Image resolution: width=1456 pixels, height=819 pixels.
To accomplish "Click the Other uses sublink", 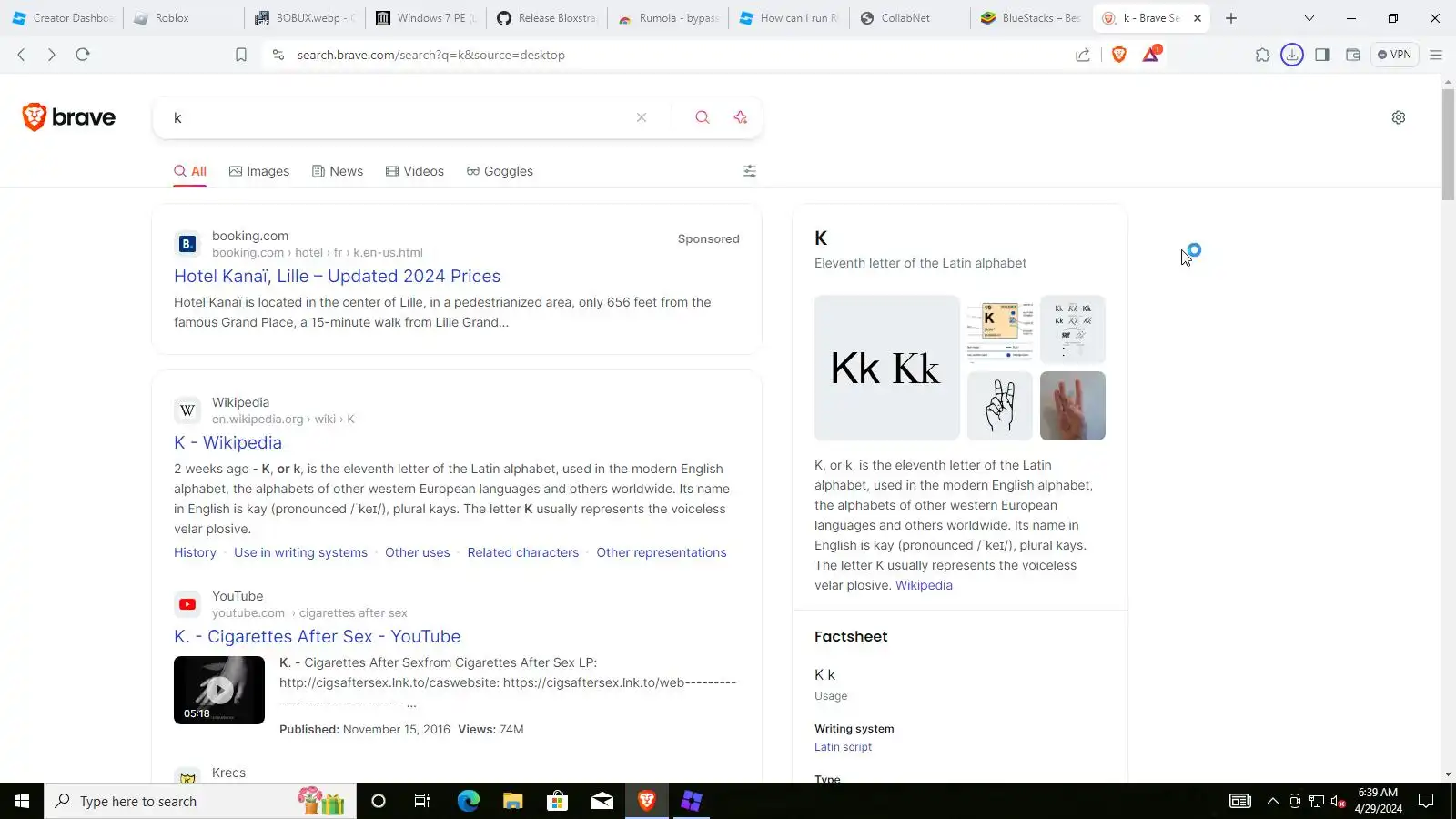I will (x=417, y=552).
